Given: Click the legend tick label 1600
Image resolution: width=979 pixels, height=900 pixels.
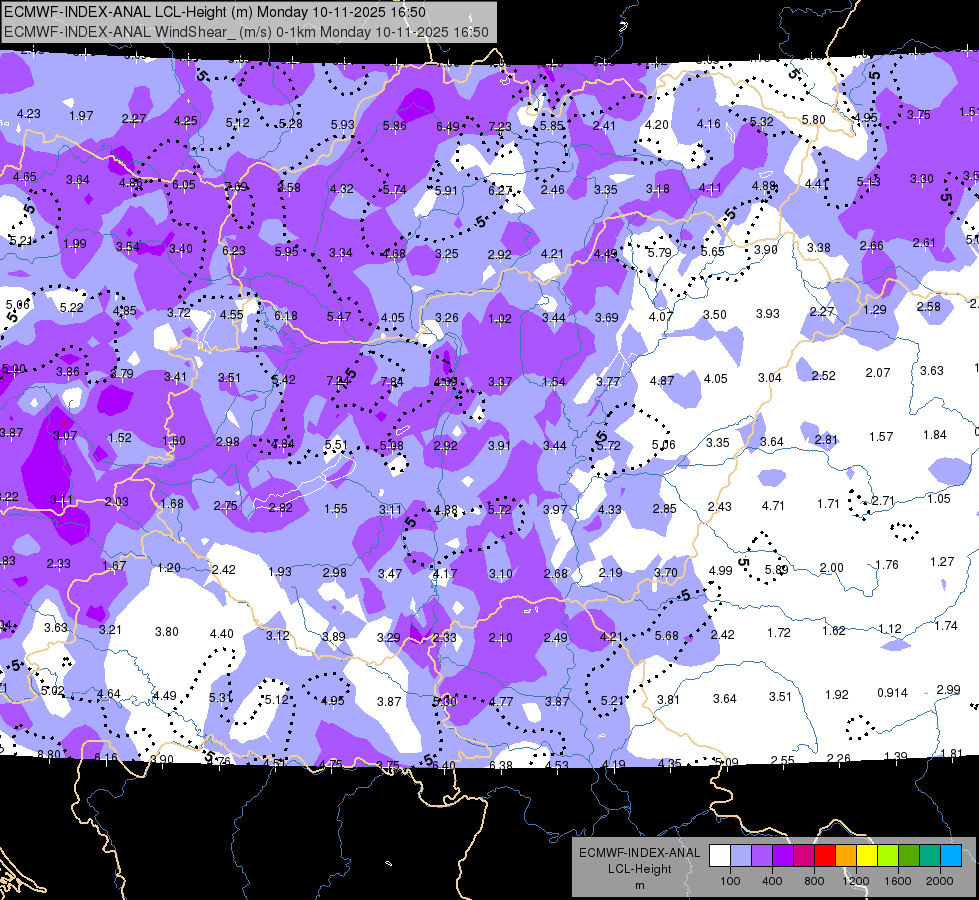Looking at the screenshot, I should point(898,881).
